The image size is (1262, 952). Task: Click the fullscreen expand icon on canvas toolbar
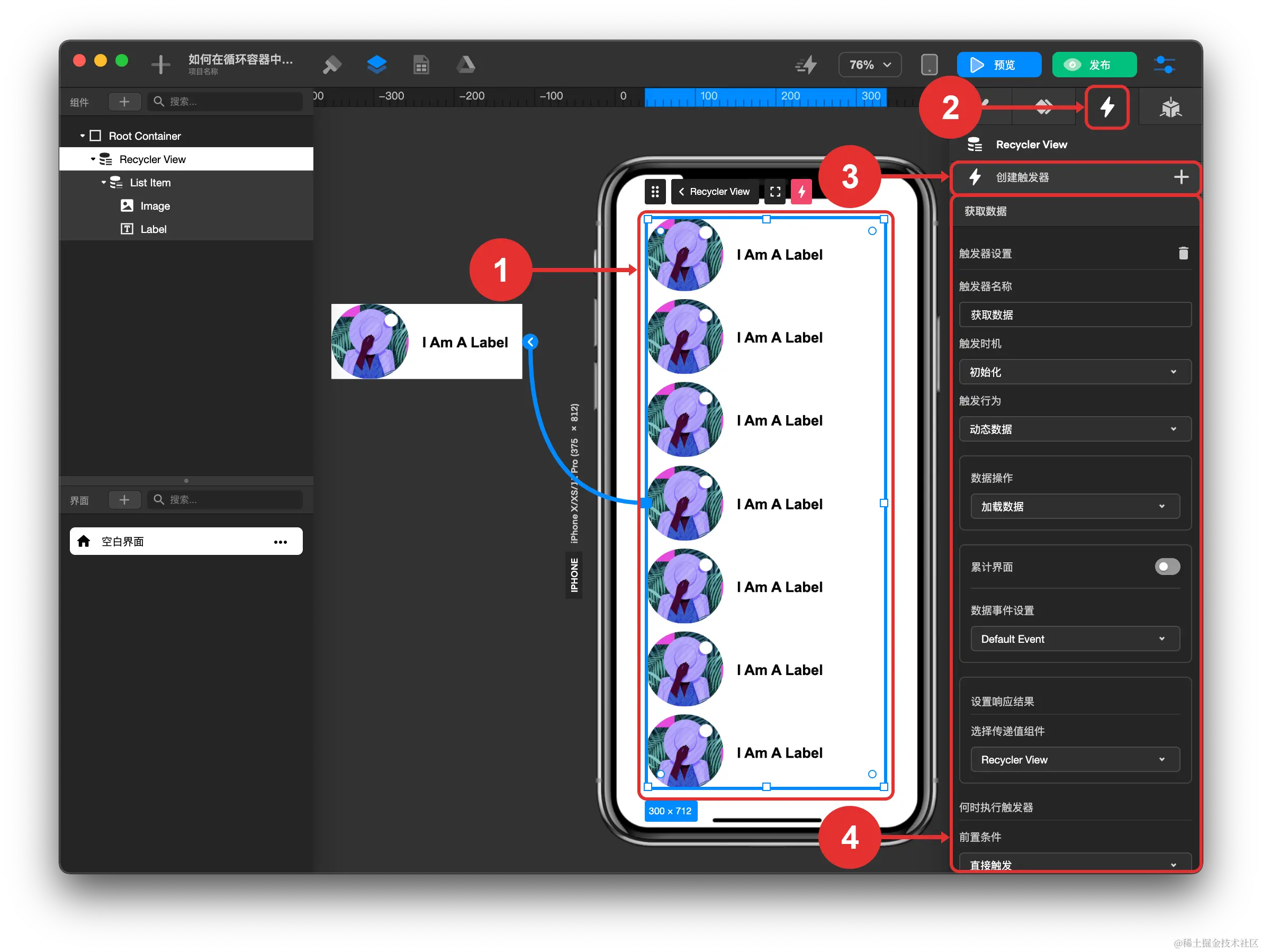[775, 192]
